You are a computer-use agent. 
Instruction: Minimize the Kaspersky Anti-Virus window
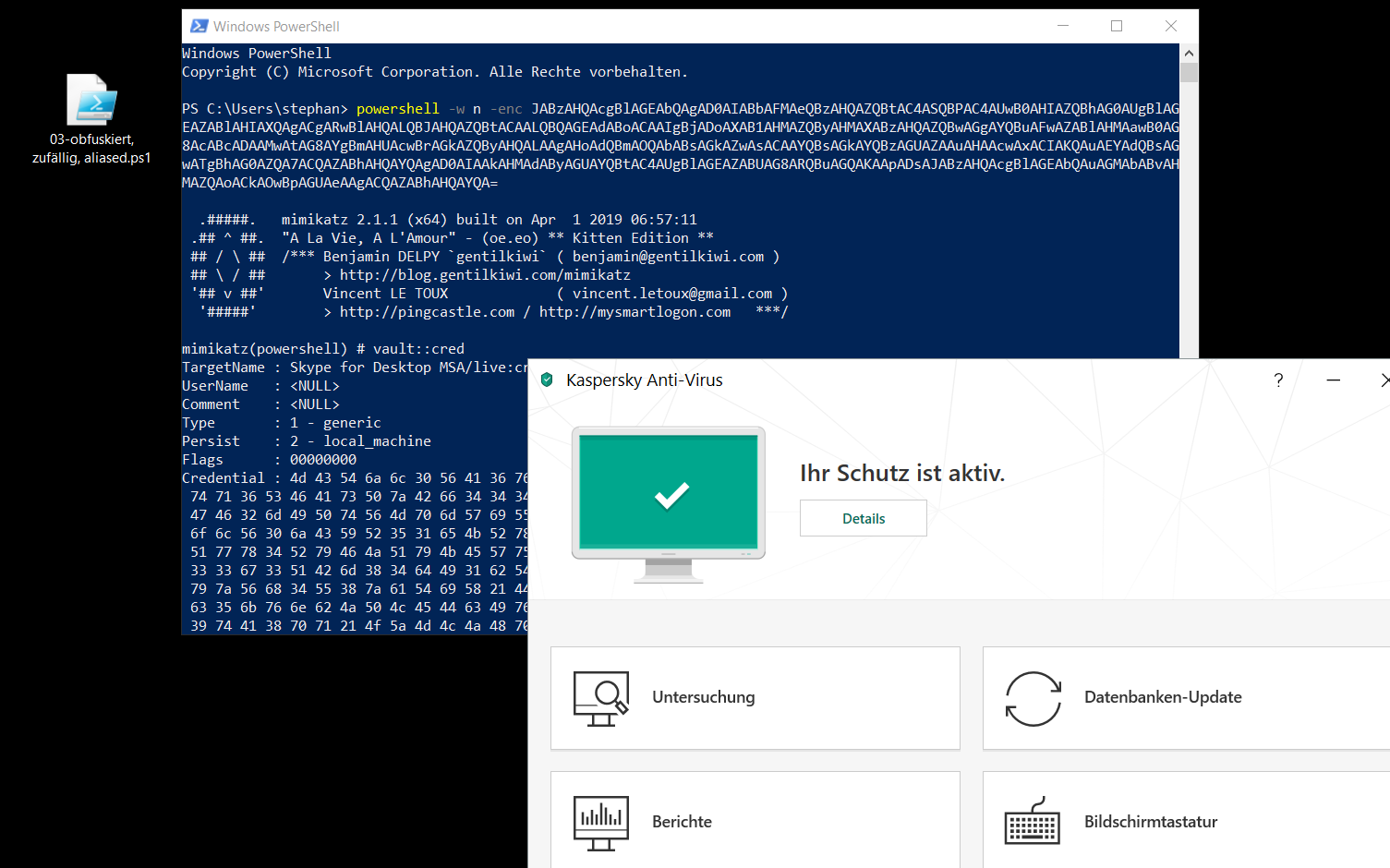(x=1333, y=380)
